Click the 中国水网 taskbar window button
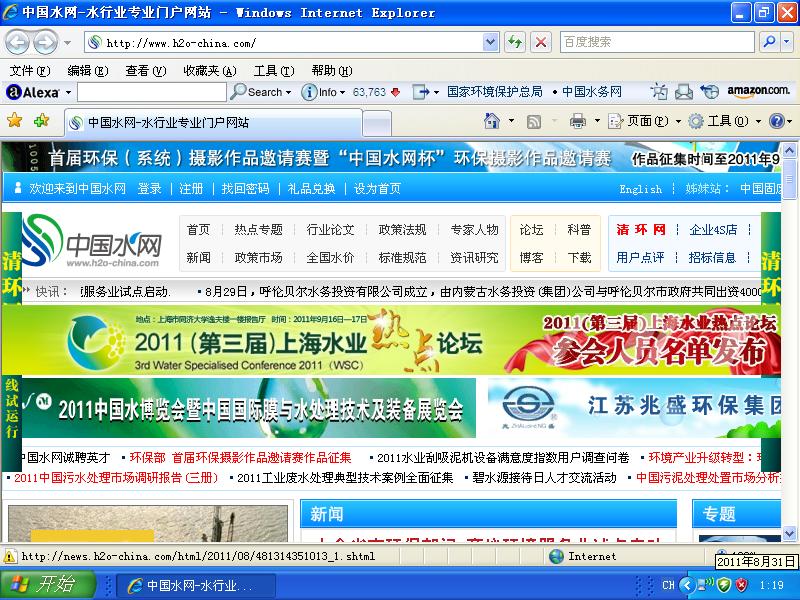 click(x=196, y=585)
